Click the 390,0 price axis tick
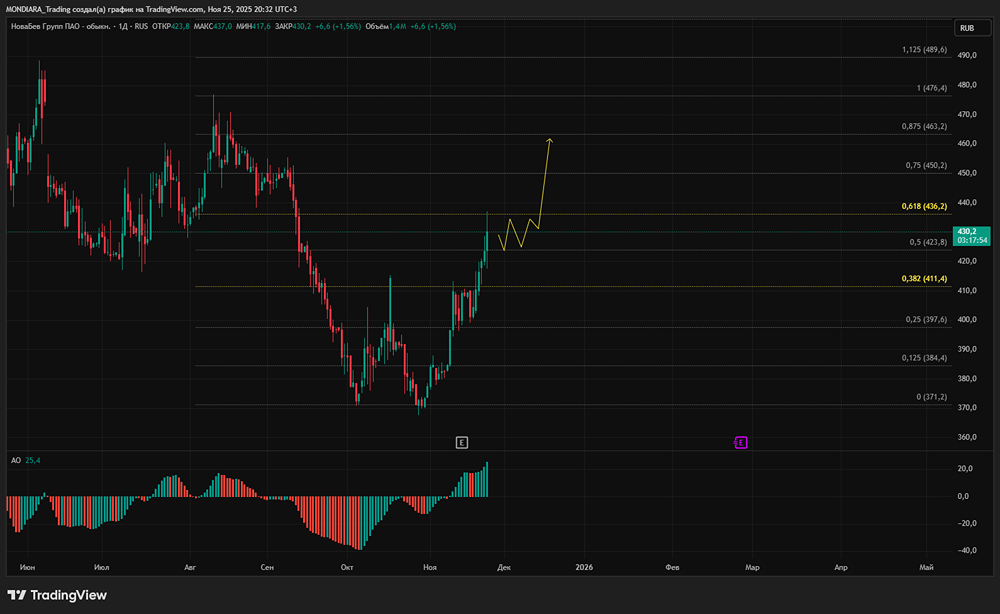 tap(967, 349)
